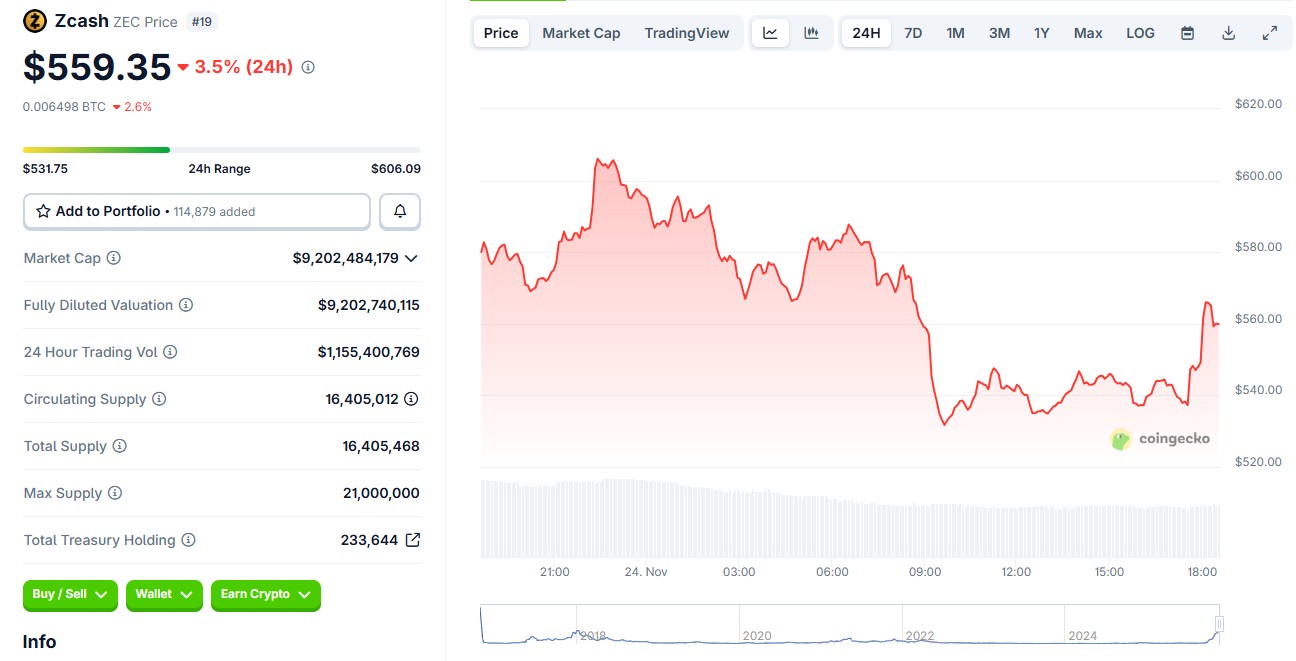Switch to the Market Cap tab
The height and width of the screenshot is (661, 1296).
click(581, 32)
